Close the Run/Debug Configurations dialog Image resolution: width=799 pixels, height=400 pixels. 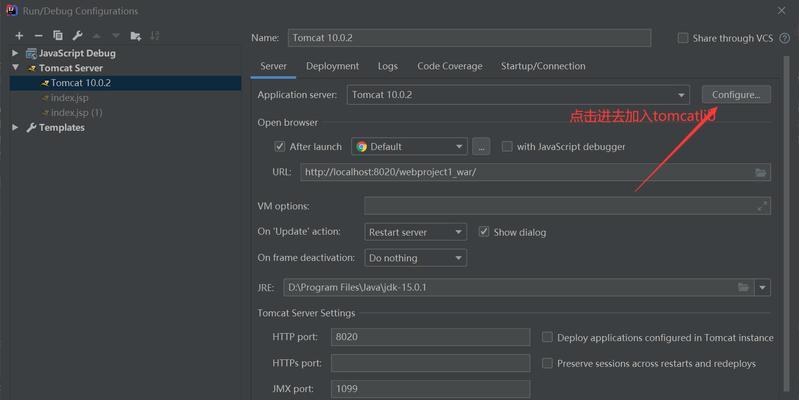pyautogui.click(x=782, y=11)
